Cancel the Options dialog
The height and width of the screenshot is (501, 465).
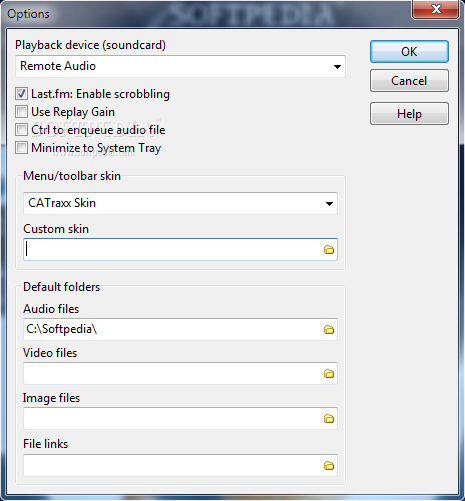pyautogui.click(x=409, y=81)
